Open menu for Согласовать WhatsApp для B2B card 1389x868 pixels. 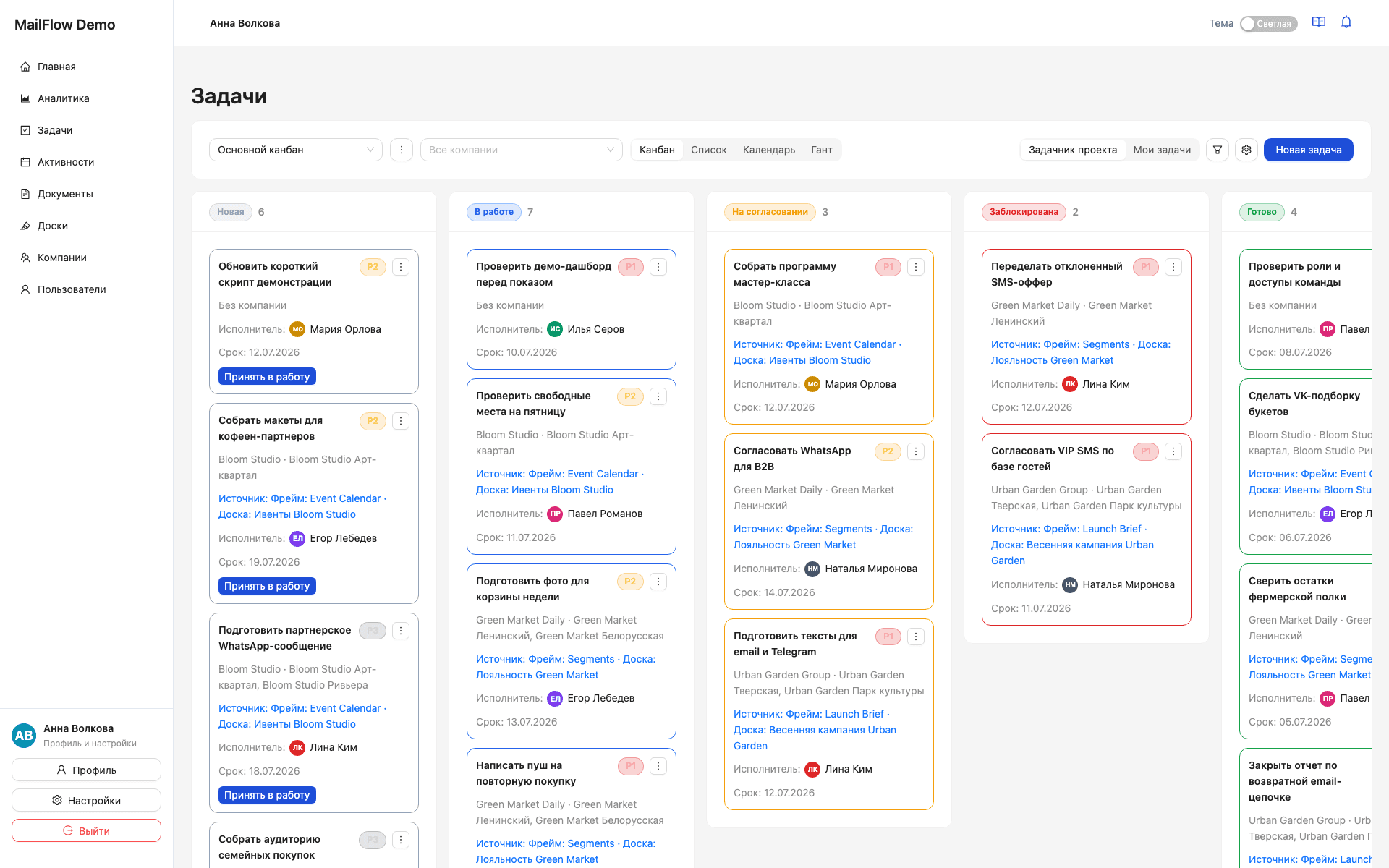(x=916, y=451)
